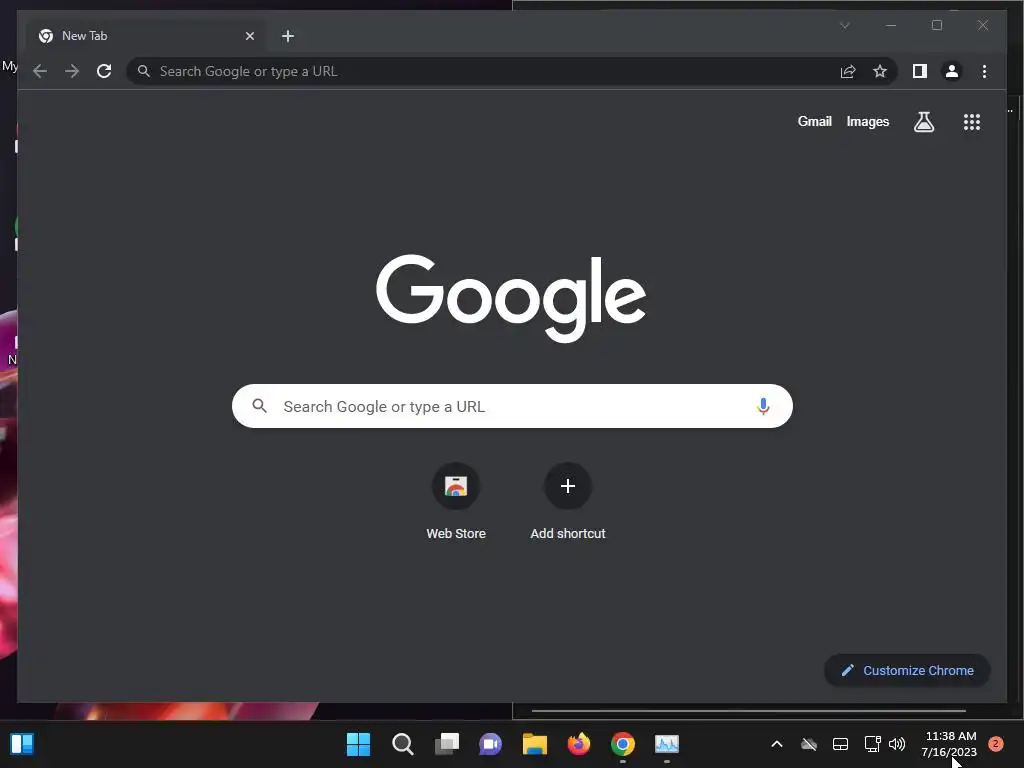Open File Explorer from the taskbar
1024x768 pixels.
[x=534, y=744]
